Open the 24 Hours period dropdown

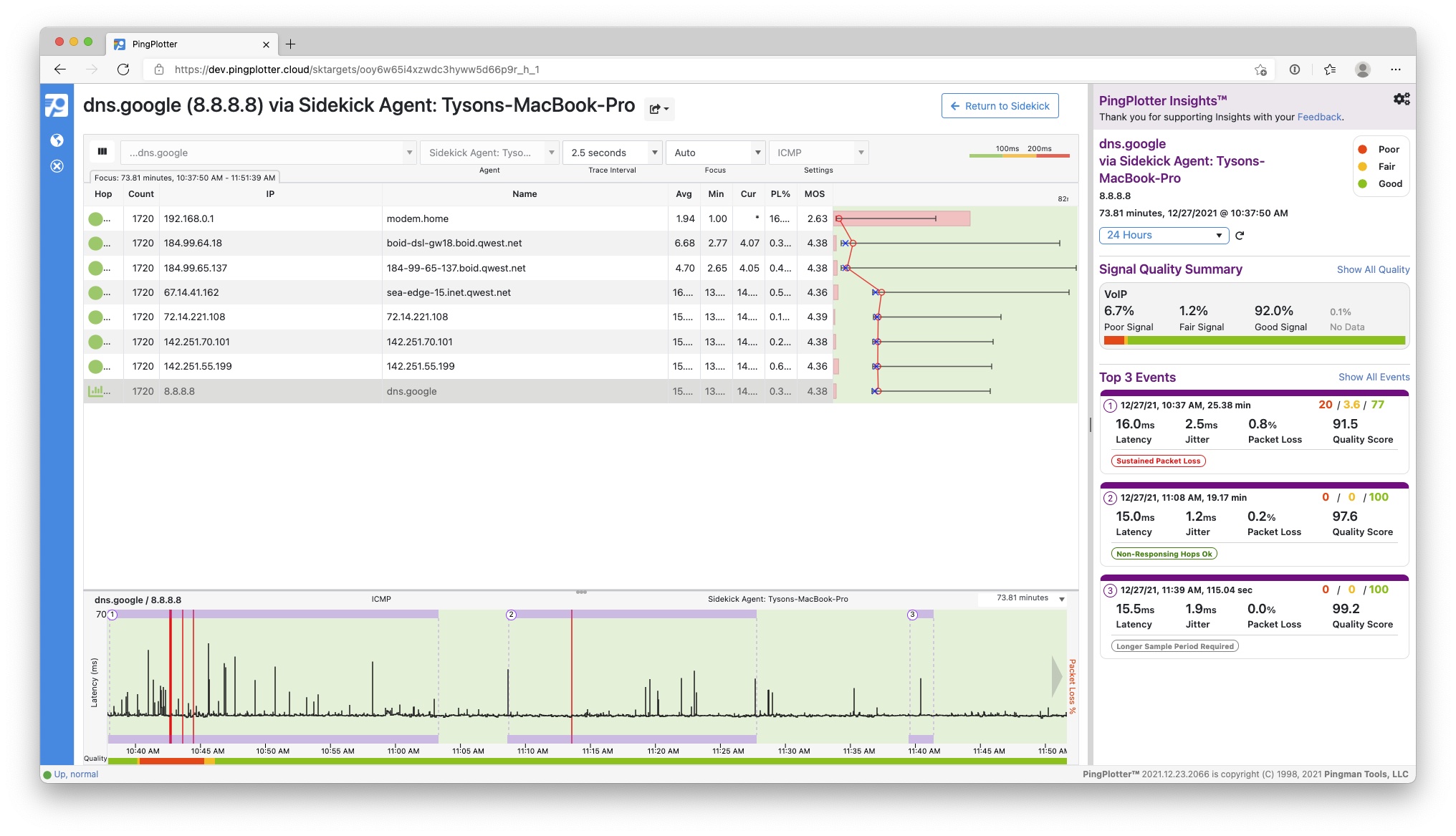click(1164, 235)
